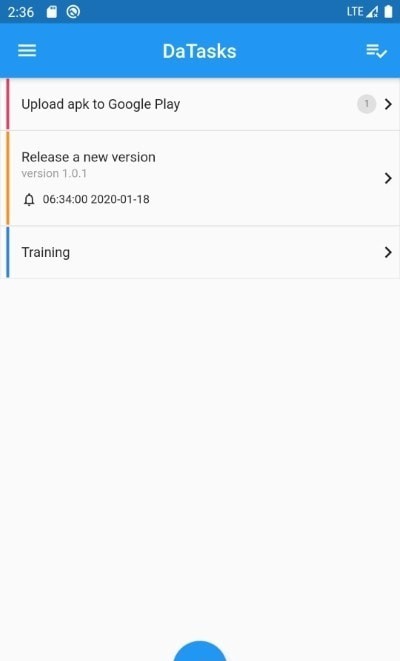Tap the subtask count badge showing 1
This screenshot has width=400, height=661.
pyautogui.click(x=367, y=104)
